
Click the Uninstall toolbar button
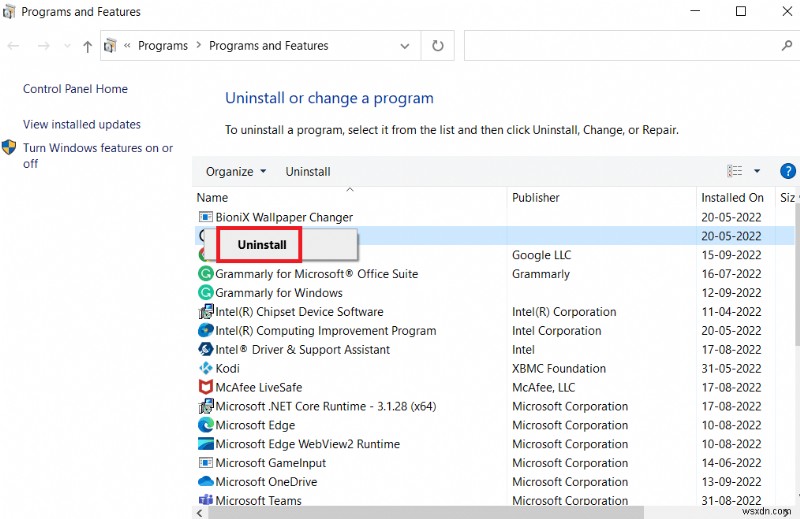pyautogui.click(x=308, y=171)
